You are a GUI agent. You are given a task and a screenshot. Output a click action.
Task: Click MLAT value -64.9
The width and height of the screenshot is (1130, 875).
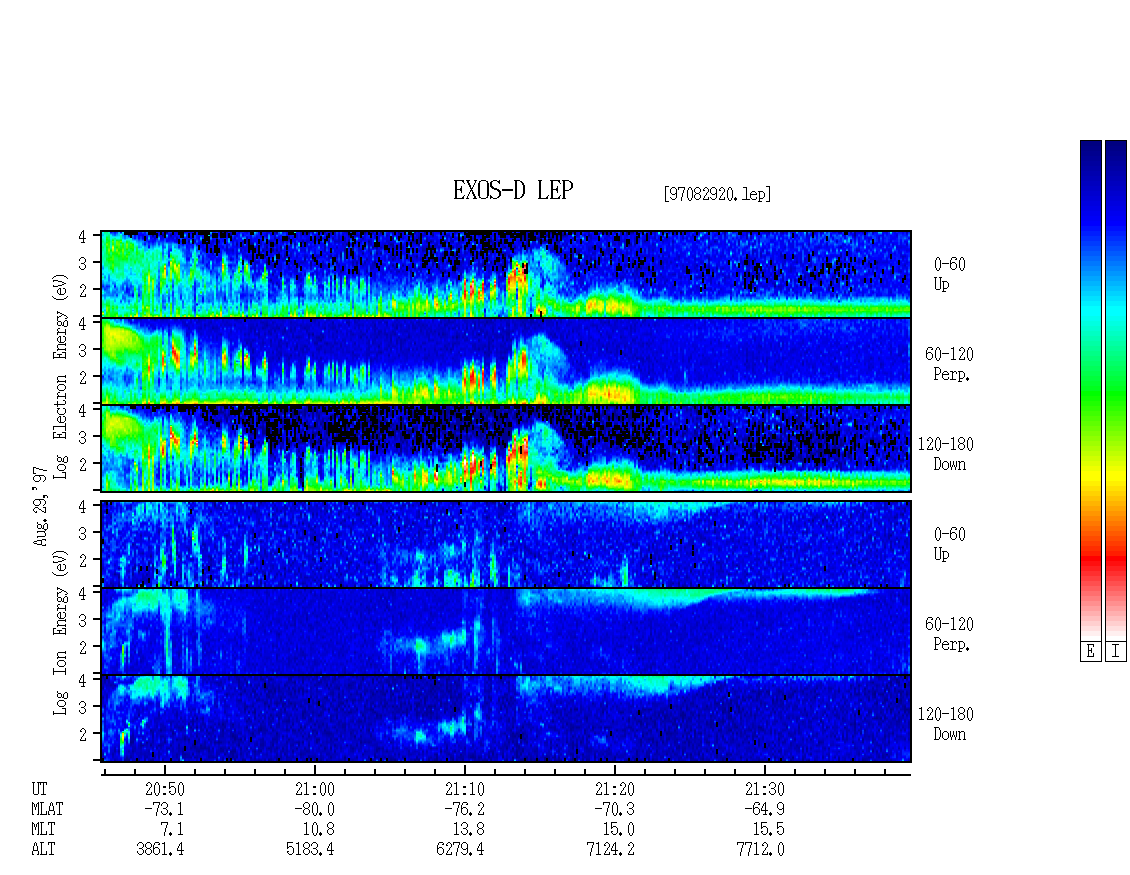764,809
